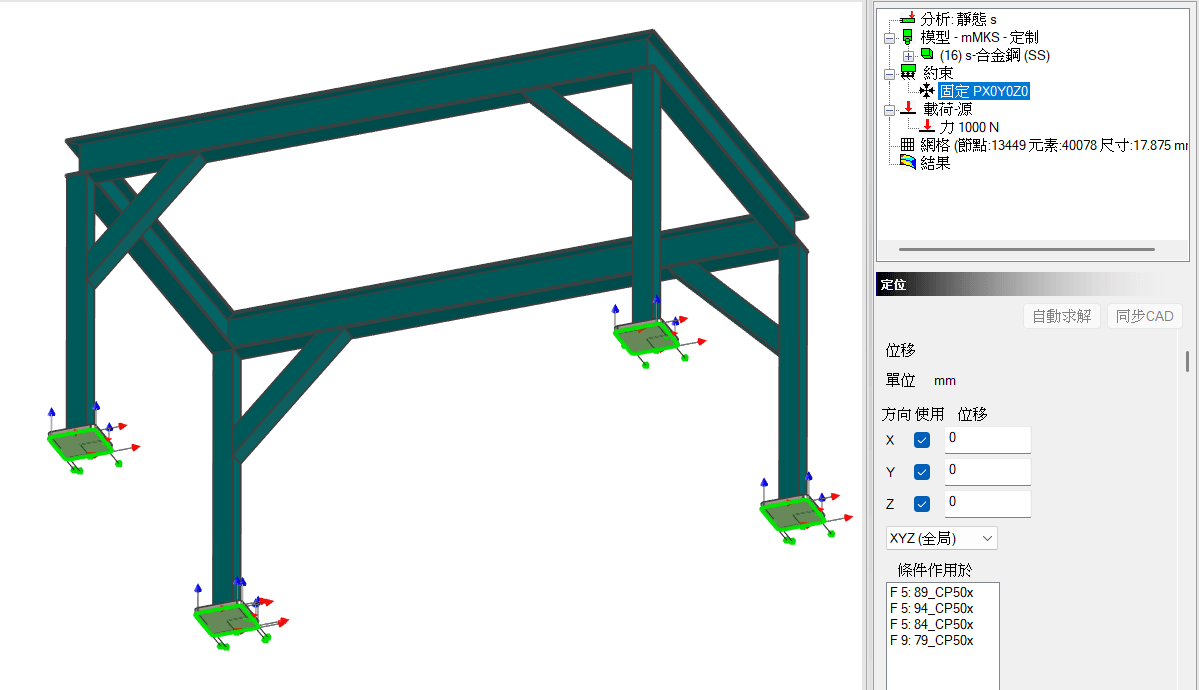Screen dimensions: 1199x690
Task: Open the XYZ (全局) coordinate dropdown
Action: (942, 538)
